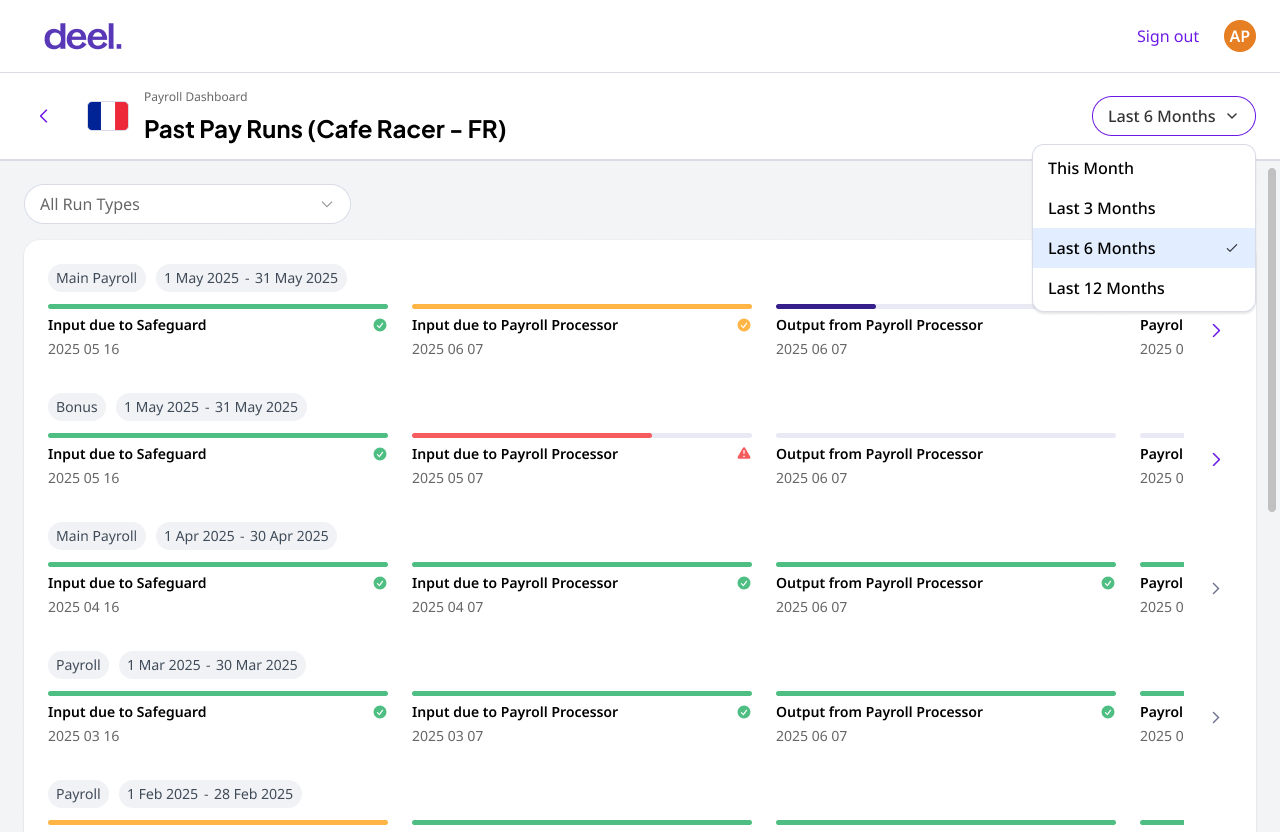1280x832 pixels.
Task: Click green check on April Input due to Safeguard
Action: [380, 583]
